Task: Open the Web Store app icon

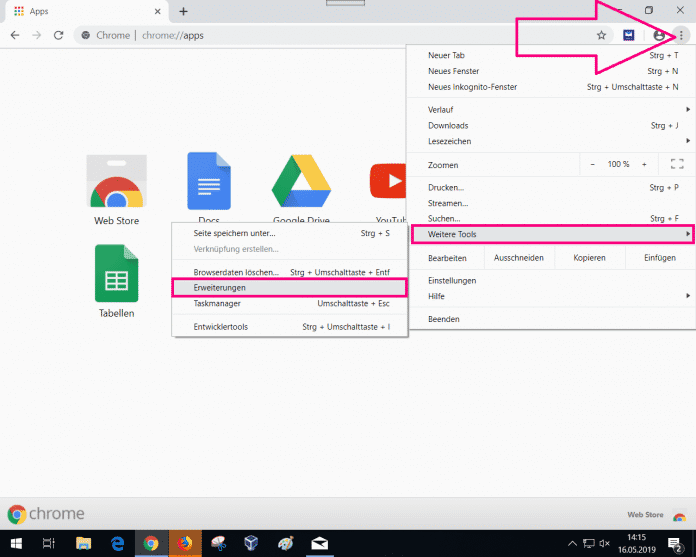Action: pyautogui.click(x=116, y=183)
